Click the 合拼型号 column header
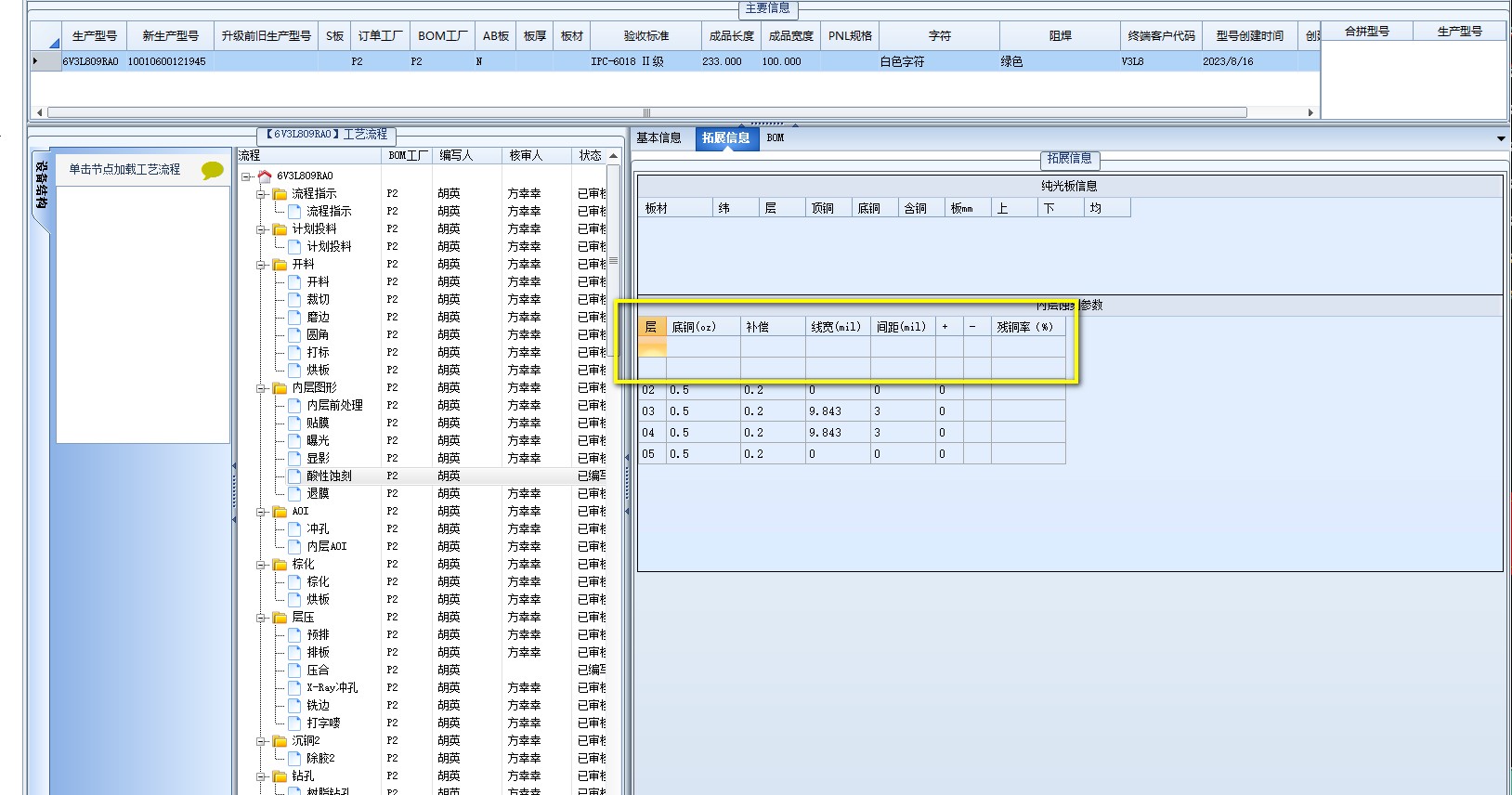This screenshot has width=1512, height=795. coord(1367,31)
